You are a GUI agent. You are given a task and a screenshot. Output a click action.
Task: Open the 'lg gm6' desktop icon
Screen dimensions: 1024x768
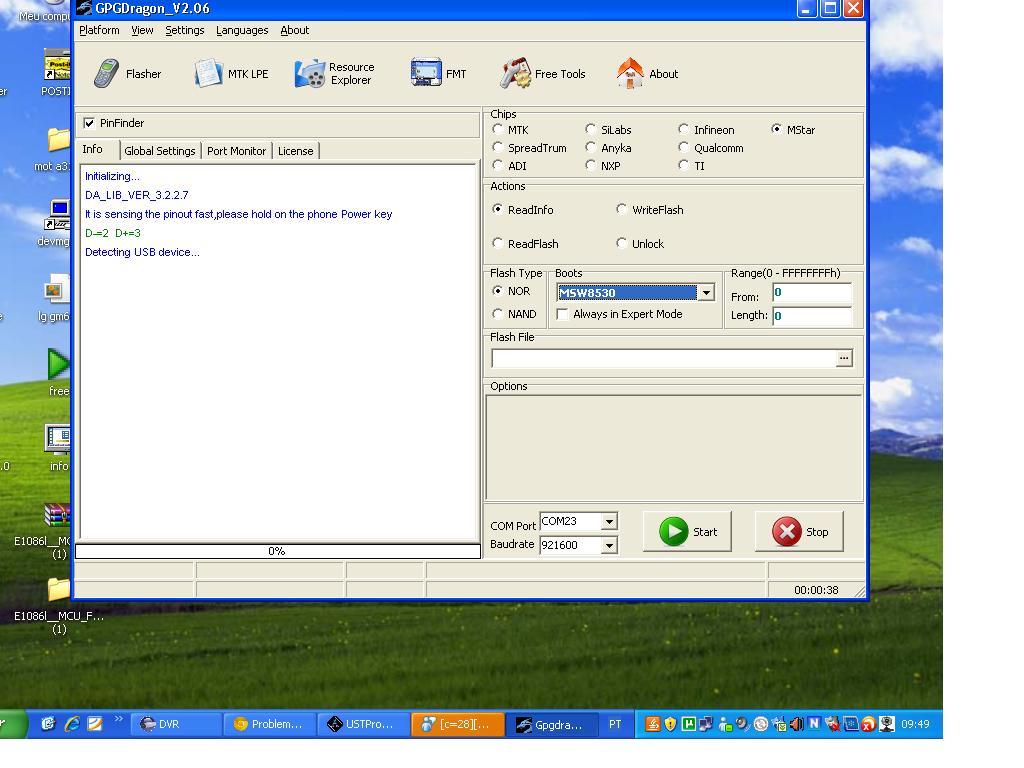tap(56, 298)
